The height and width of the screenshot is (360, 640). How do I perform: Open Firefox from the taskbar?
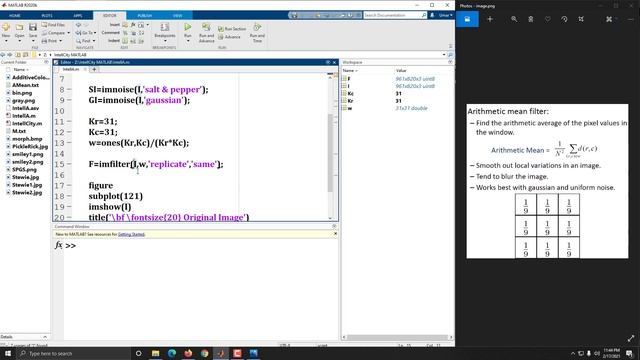[188, 353]
